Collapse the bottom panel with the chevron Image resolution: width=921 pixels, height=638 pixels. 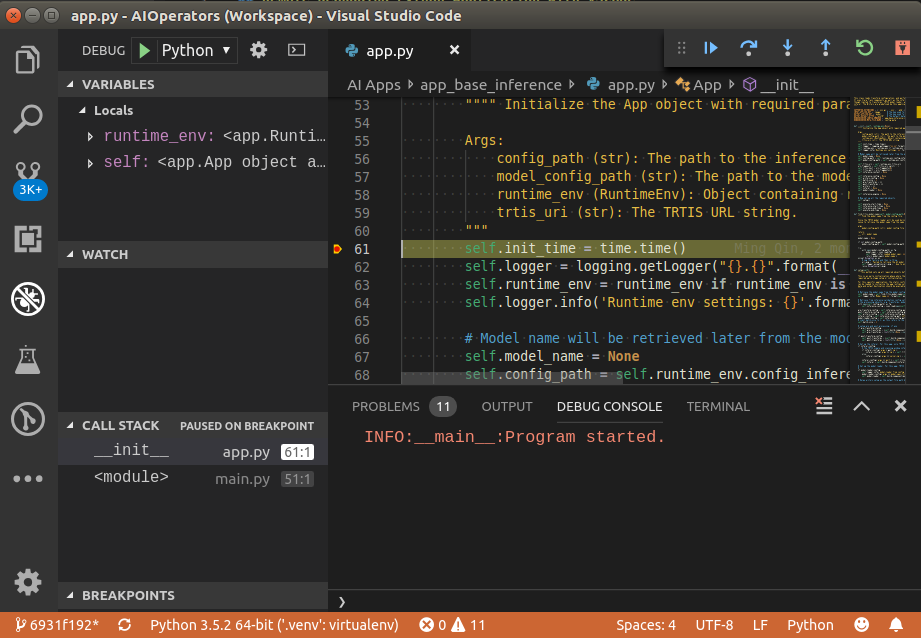point(861,406)
